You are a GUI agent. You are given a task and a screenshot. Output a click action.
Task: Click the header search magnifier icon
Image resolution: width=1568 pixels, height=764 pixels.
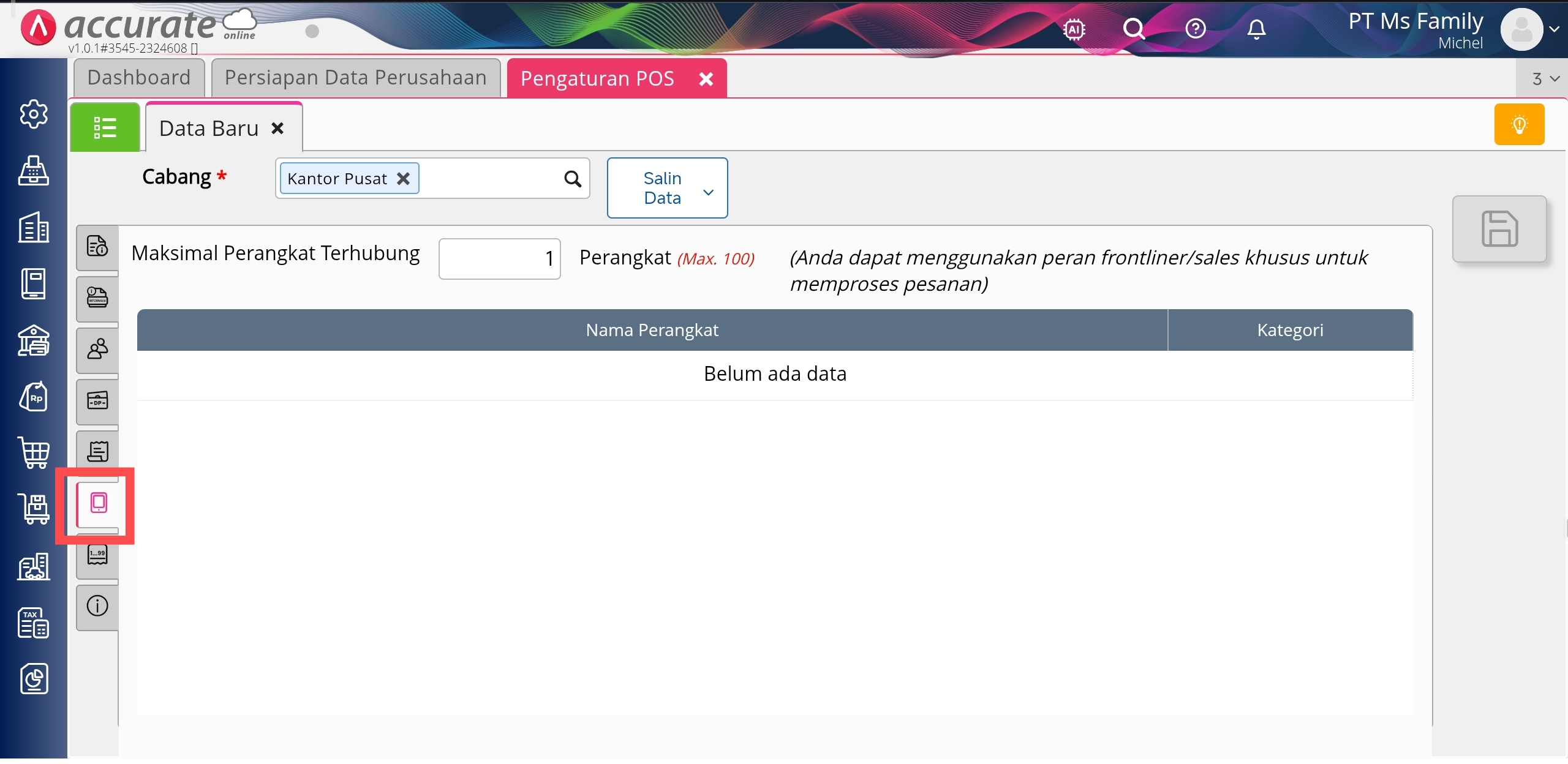(1133, 29)
